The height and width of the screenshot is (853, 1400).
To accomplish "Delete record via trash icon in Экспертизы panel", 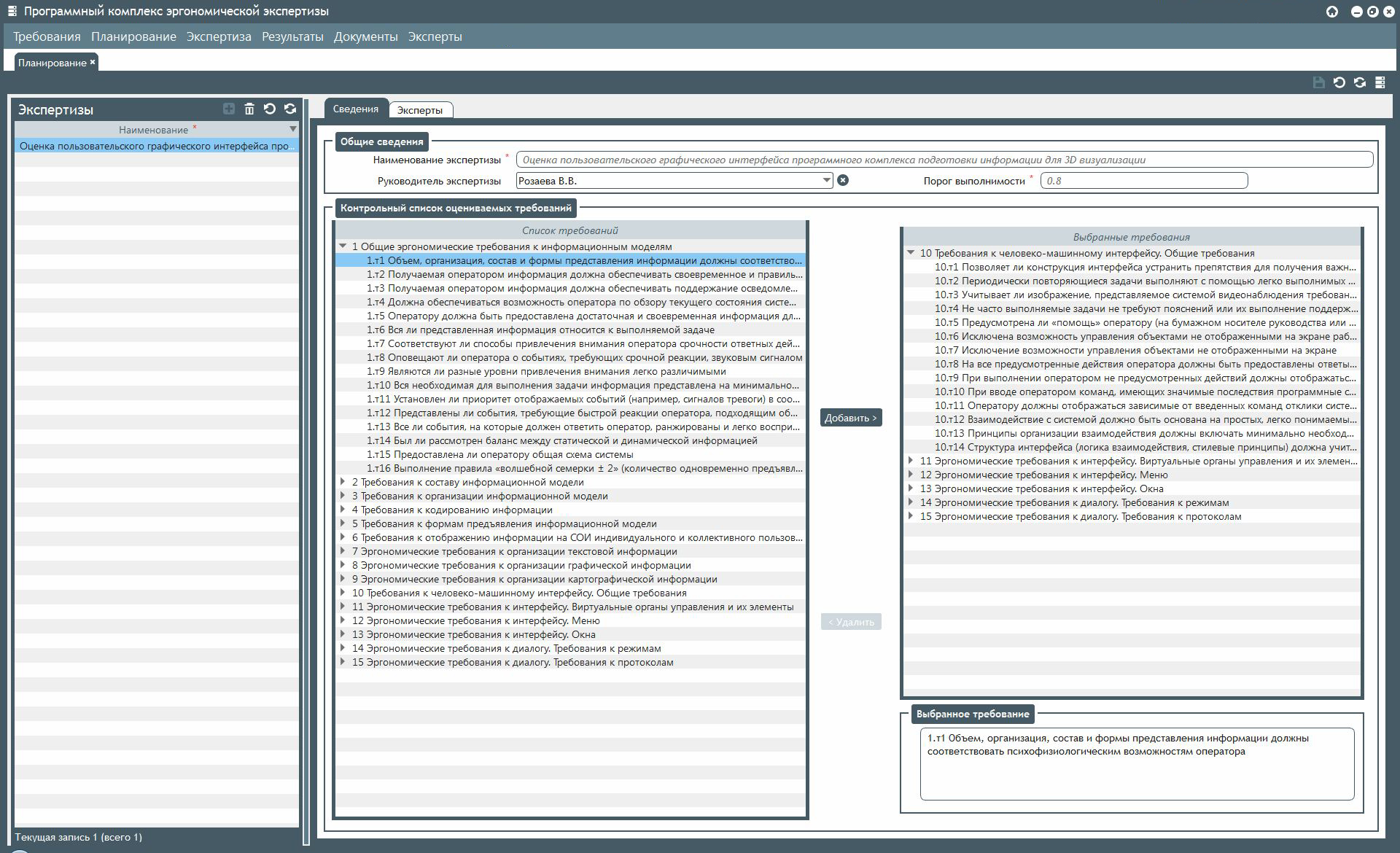I will click(x=249, y=109).
